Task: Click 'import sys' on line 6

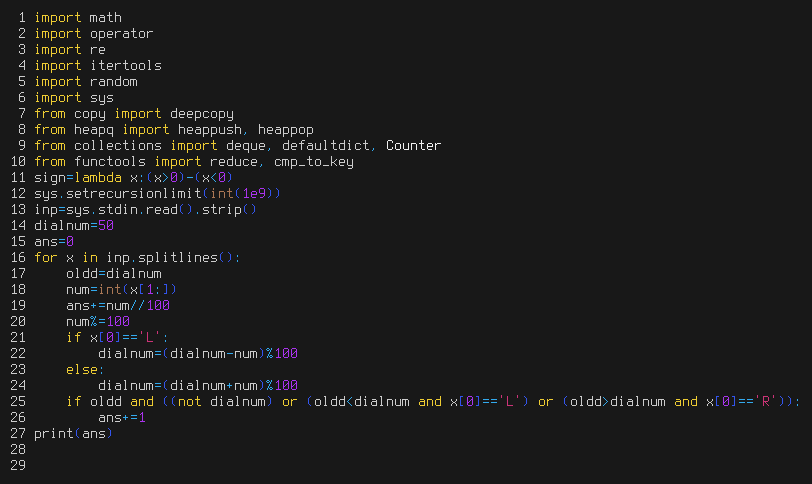Action: click(x=74, y=98)
